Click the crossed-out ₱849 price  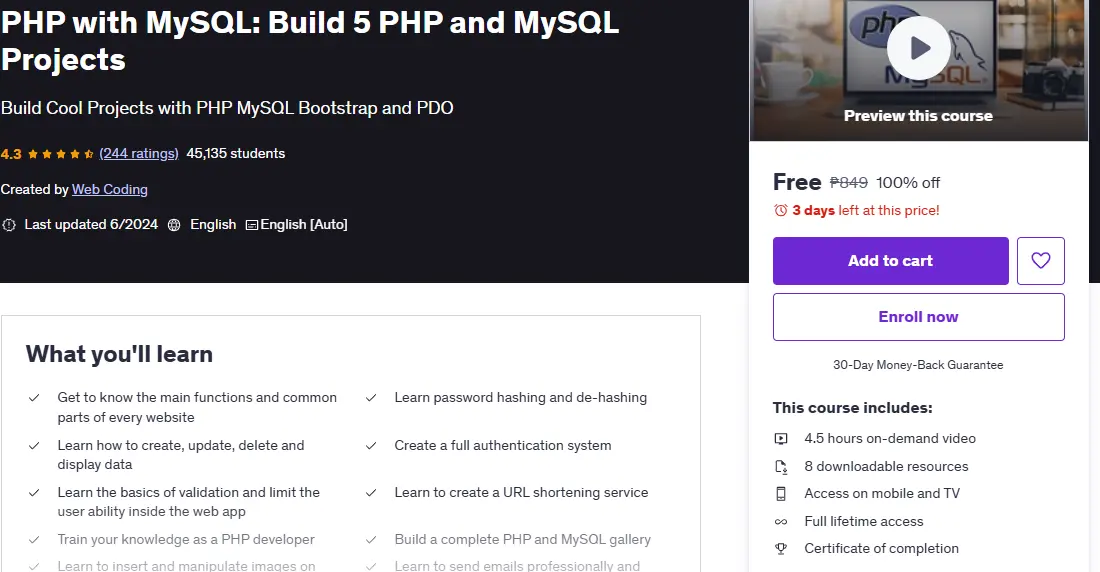[x=849, y=183]
